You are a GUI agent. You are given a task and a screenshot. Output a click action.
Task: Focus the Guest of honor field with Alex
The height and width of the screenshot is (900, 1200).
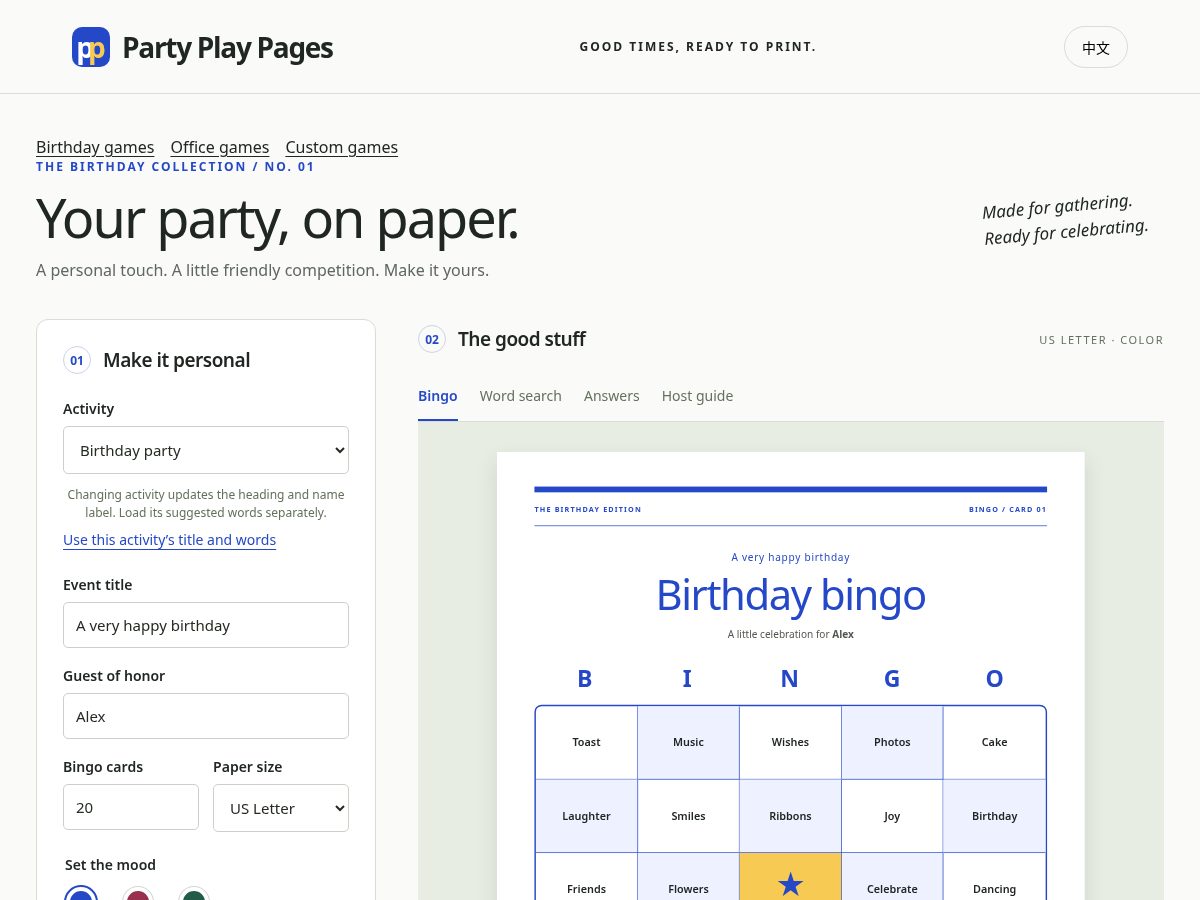[206, 716]
